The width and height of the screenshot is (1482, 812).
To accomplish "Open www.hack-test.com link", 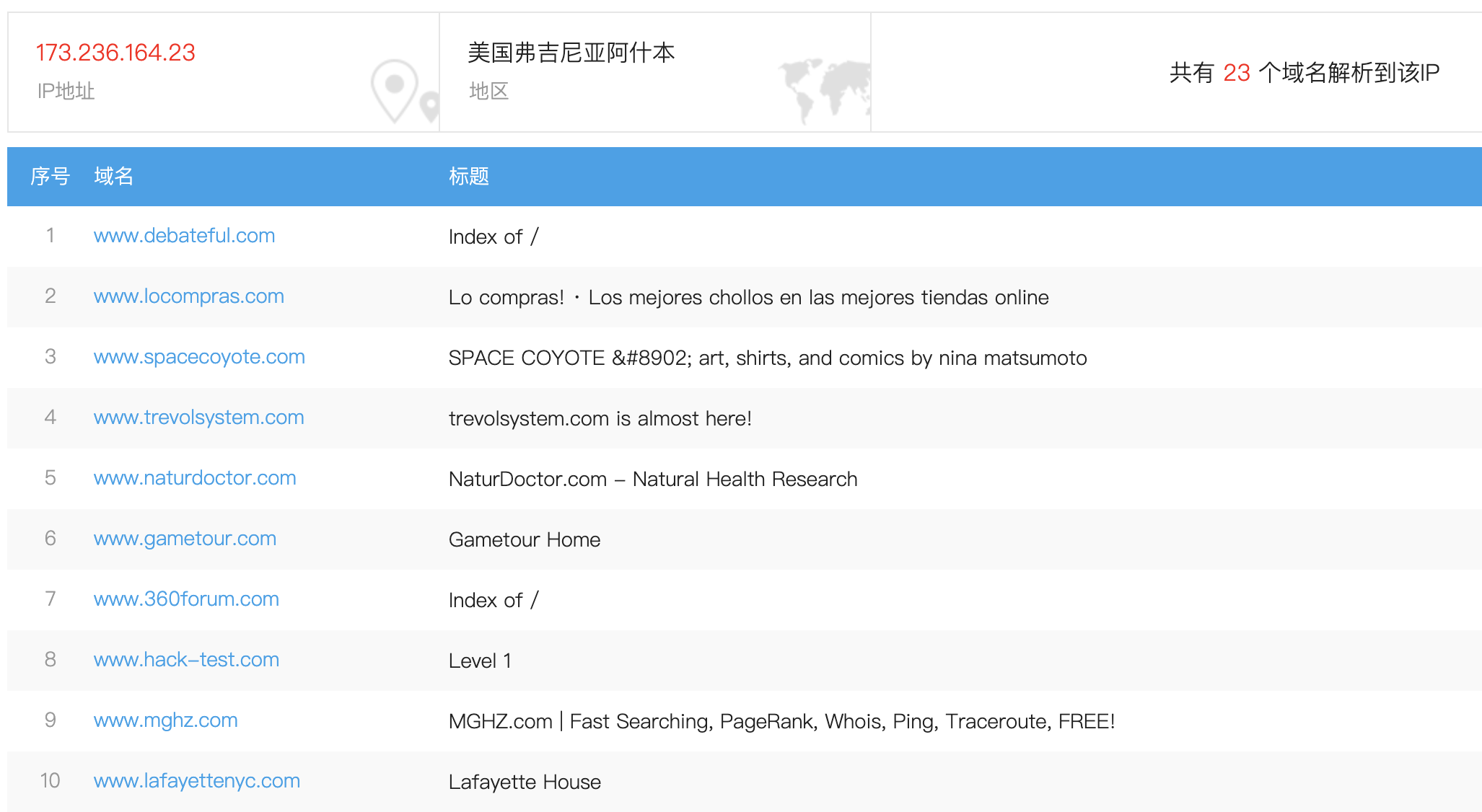I will (x=186, y=660).
